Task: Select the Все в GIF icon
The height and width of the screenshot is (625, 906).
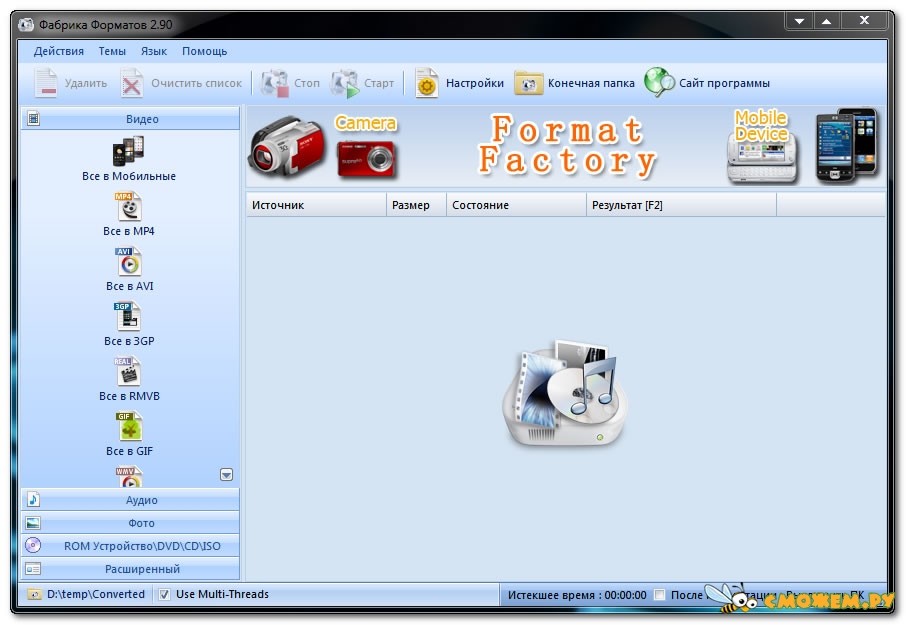Action: 129,426
